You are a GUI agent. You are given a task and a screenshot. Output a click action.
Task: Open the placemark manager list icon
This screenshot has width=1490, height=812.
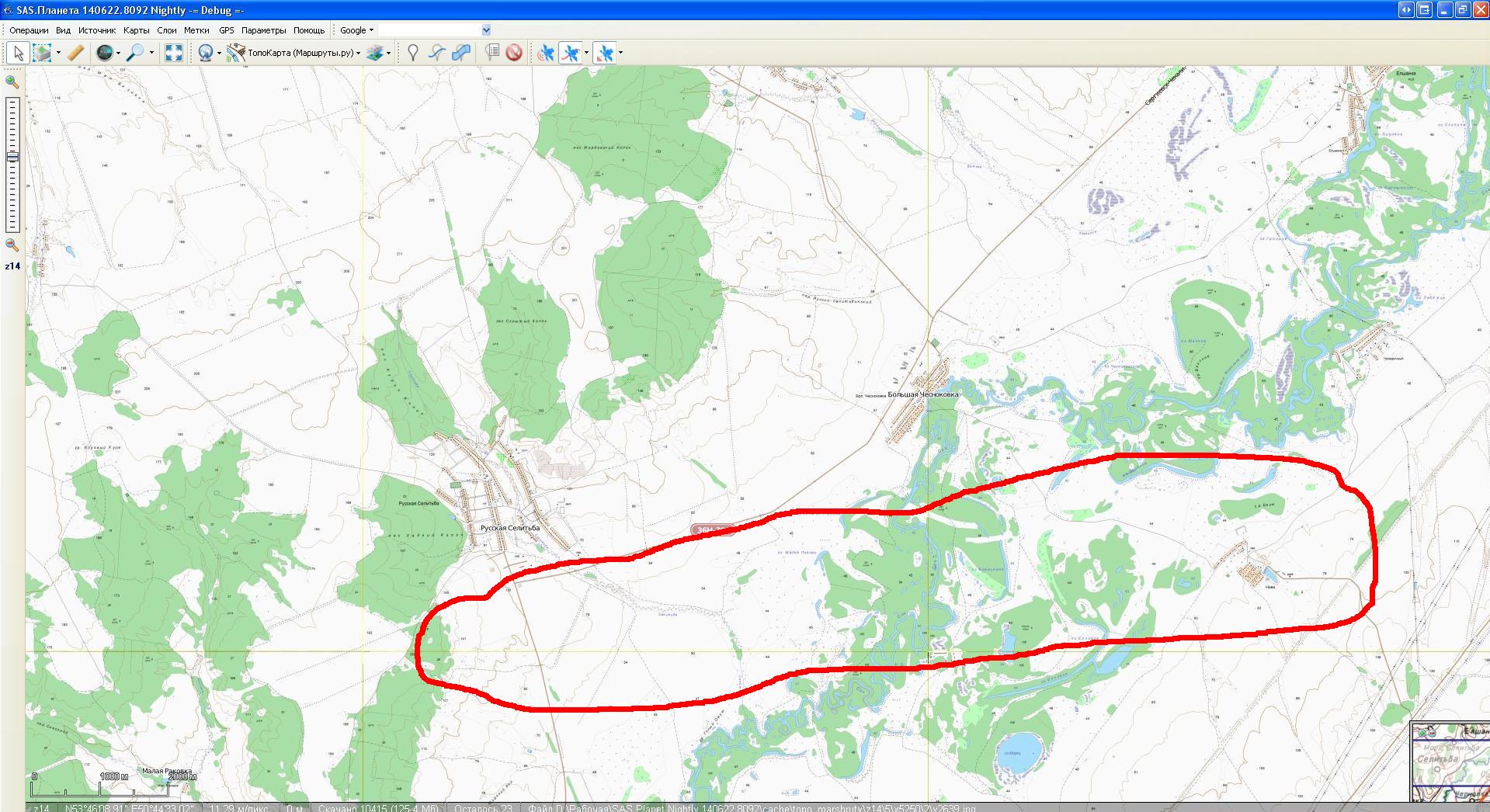tap(491, 53)
